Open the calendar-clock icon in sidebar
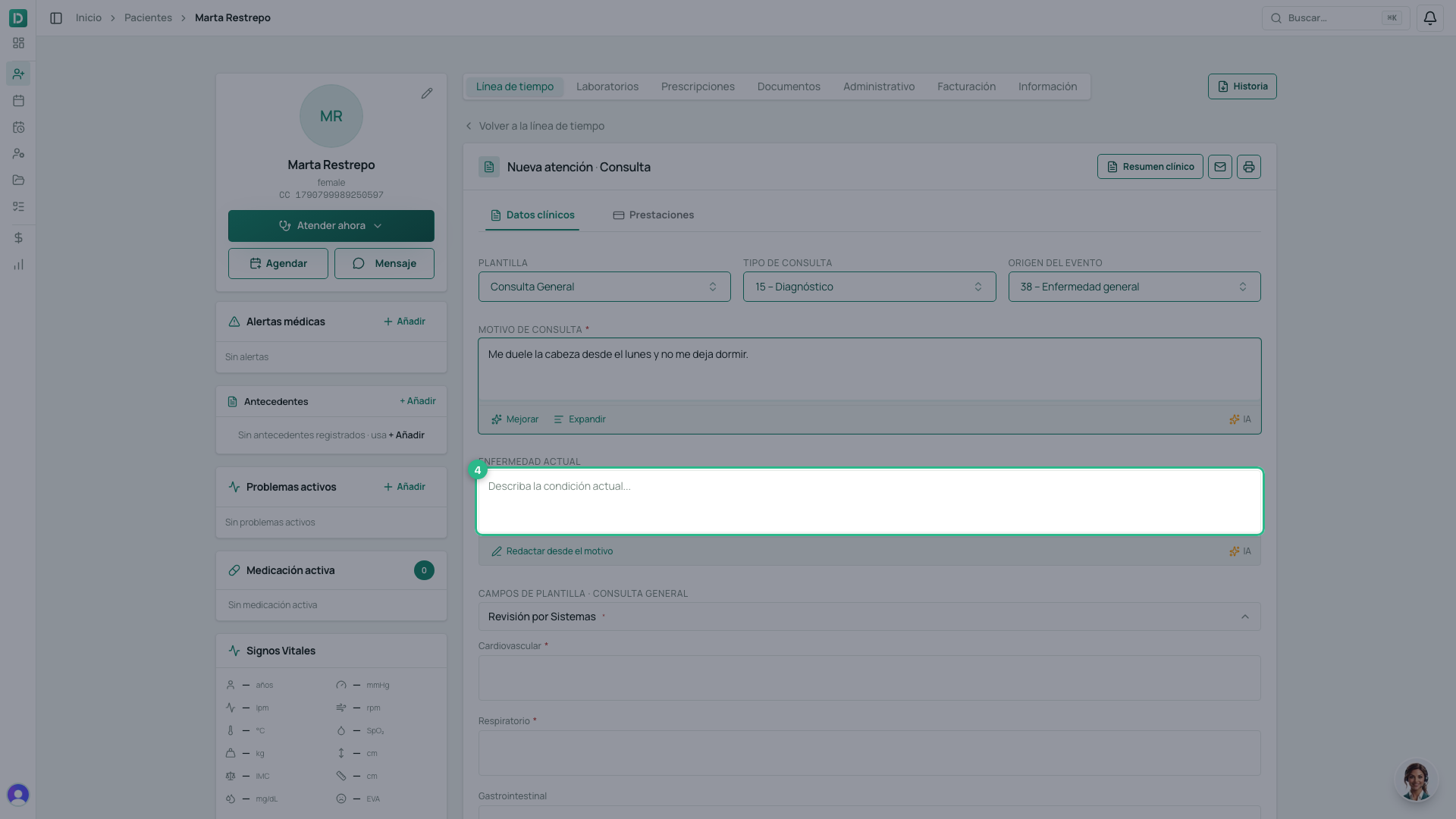Image resolution: width=1456 pixels, height=819 pixels. (18, 127)
